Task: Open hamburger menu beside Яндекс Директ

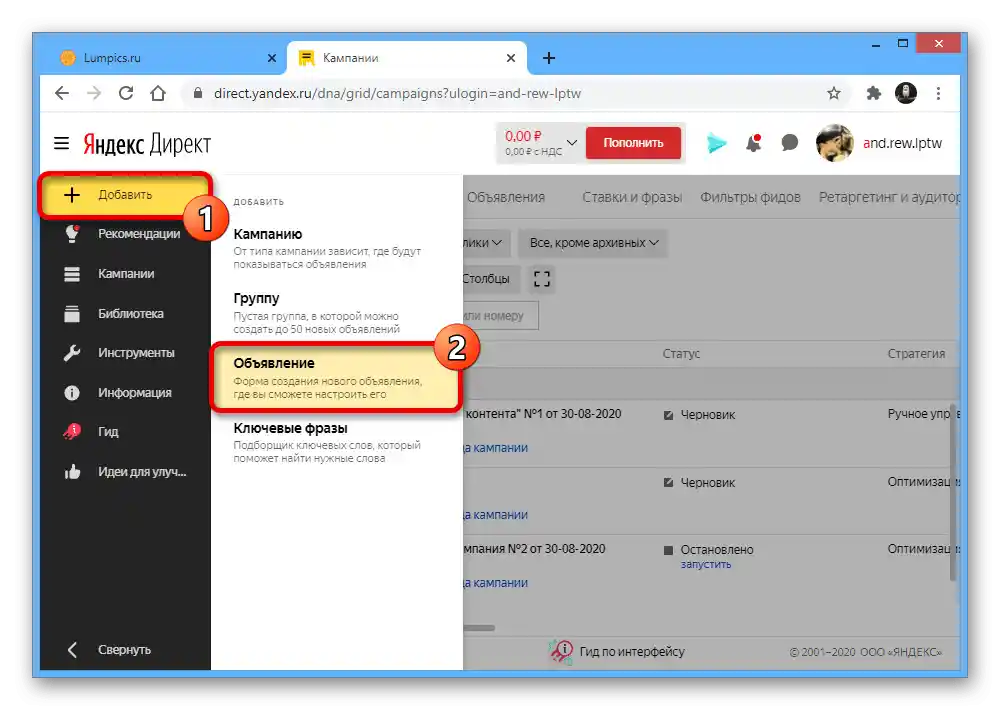Action: point(61,143)
